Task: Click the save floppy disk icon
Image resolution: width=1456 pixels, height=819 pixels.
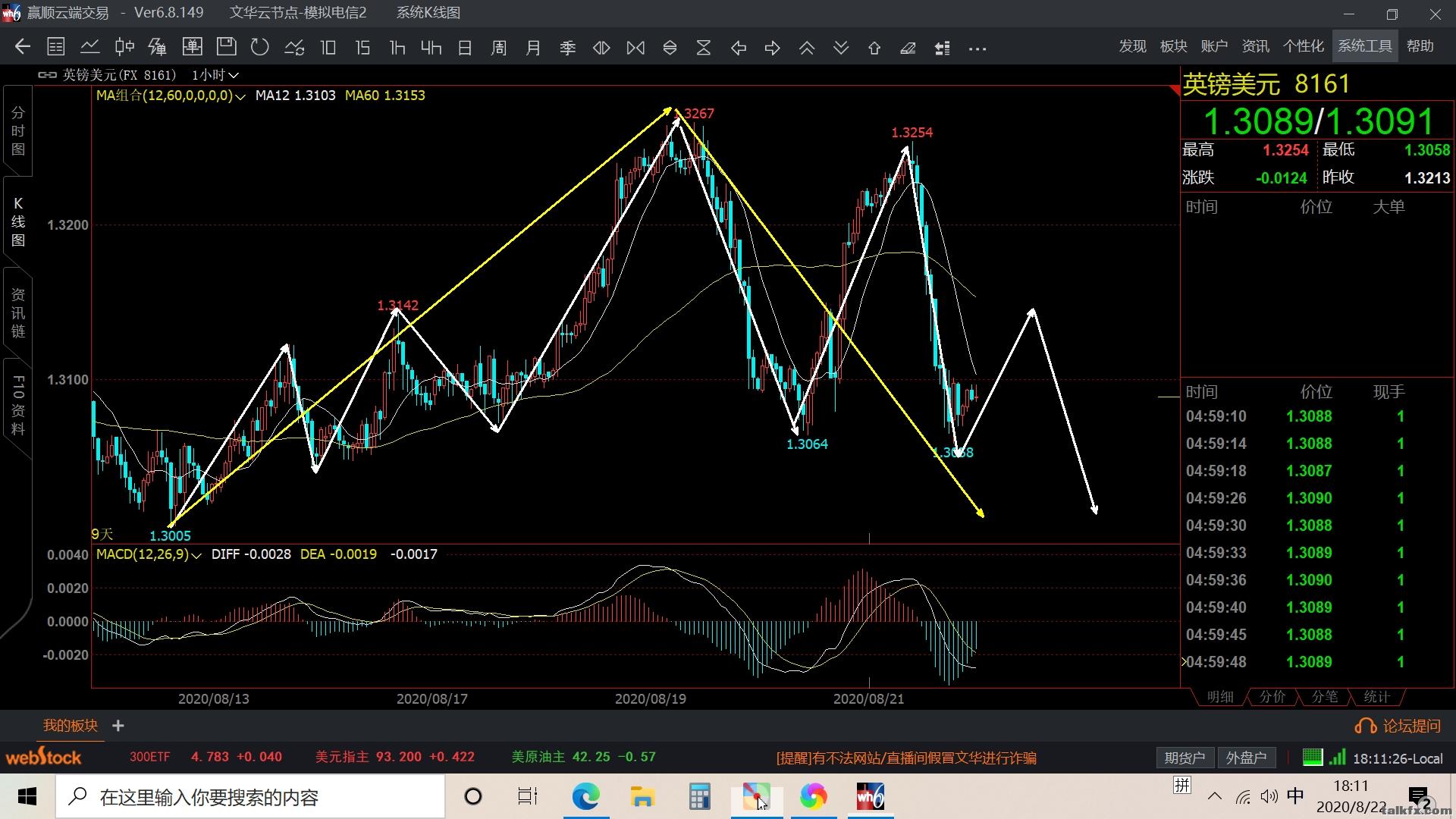Action: (x=226, y=47)
